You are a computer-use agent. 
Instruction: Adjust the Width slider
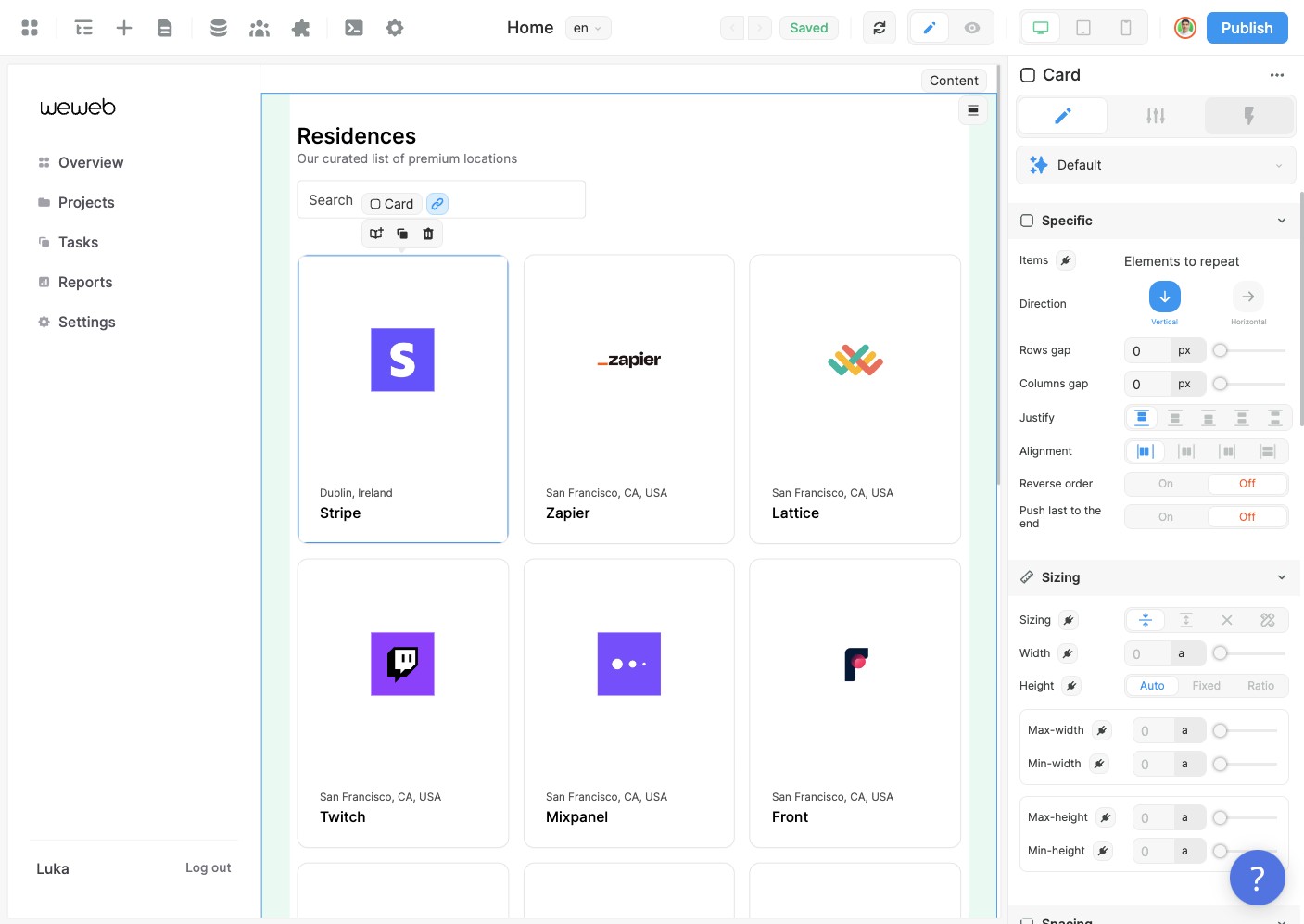(1249, 653)
